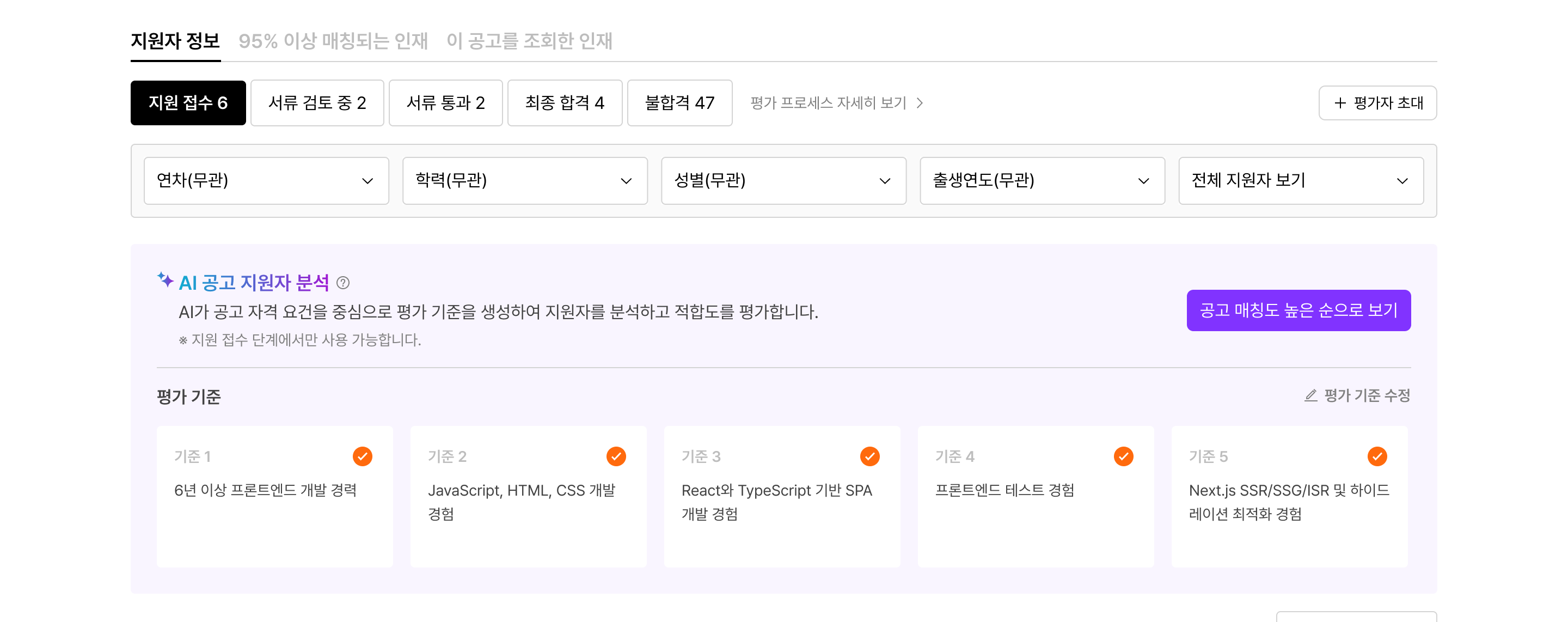Click the help icon beside AI 공고 지원자 분석

[x=342, y=283]
